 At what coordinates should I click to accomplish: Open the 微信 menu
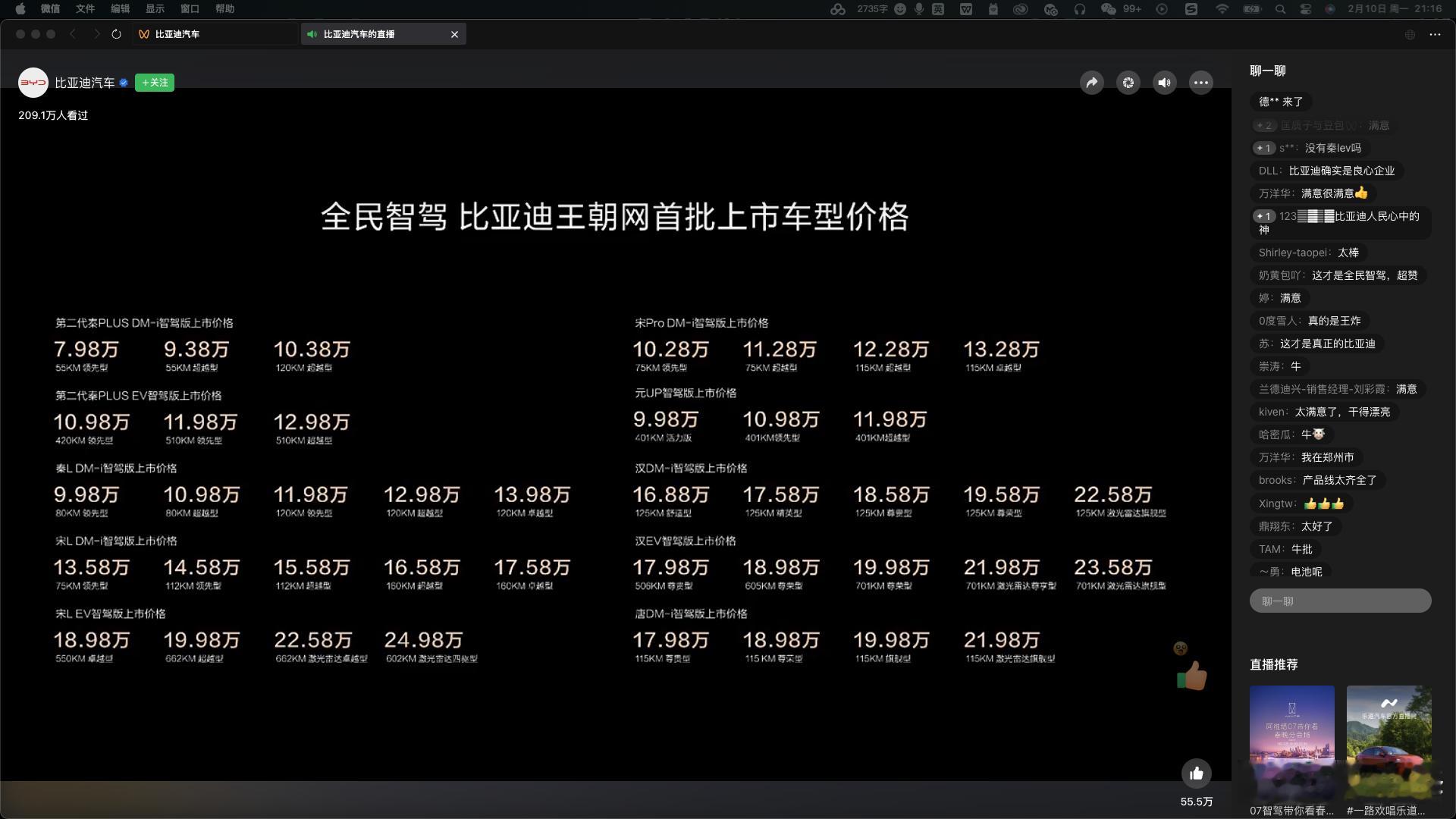[50, 9]
